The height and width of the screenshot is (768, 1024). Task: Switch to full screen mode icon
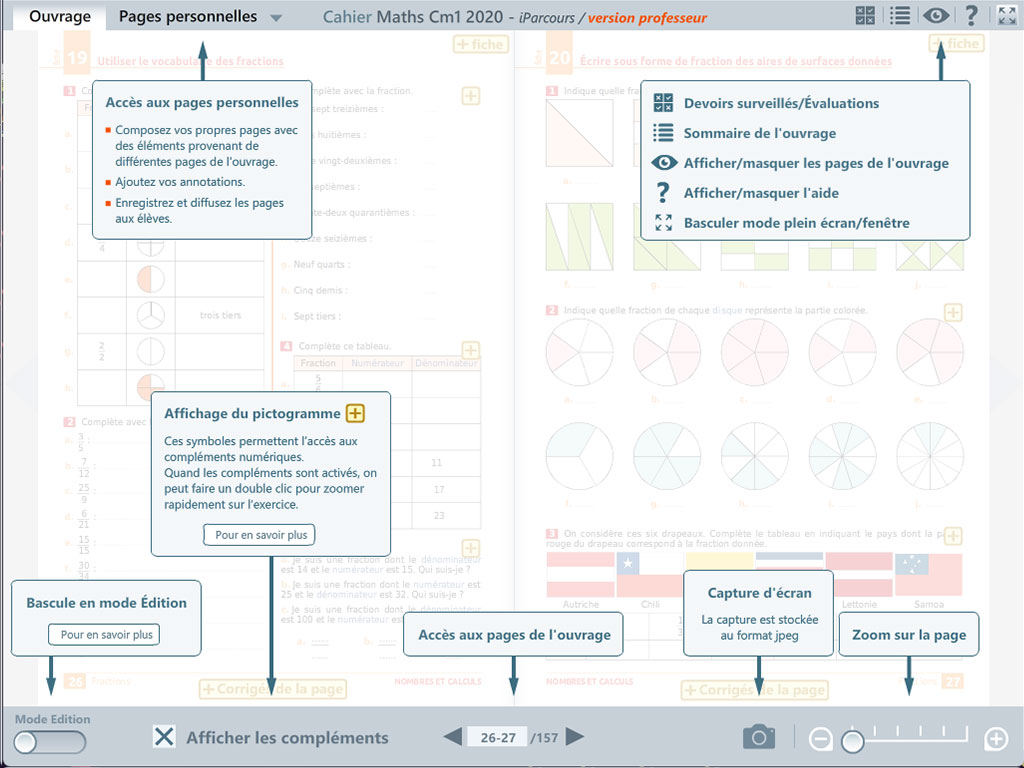click(1007, 16)
